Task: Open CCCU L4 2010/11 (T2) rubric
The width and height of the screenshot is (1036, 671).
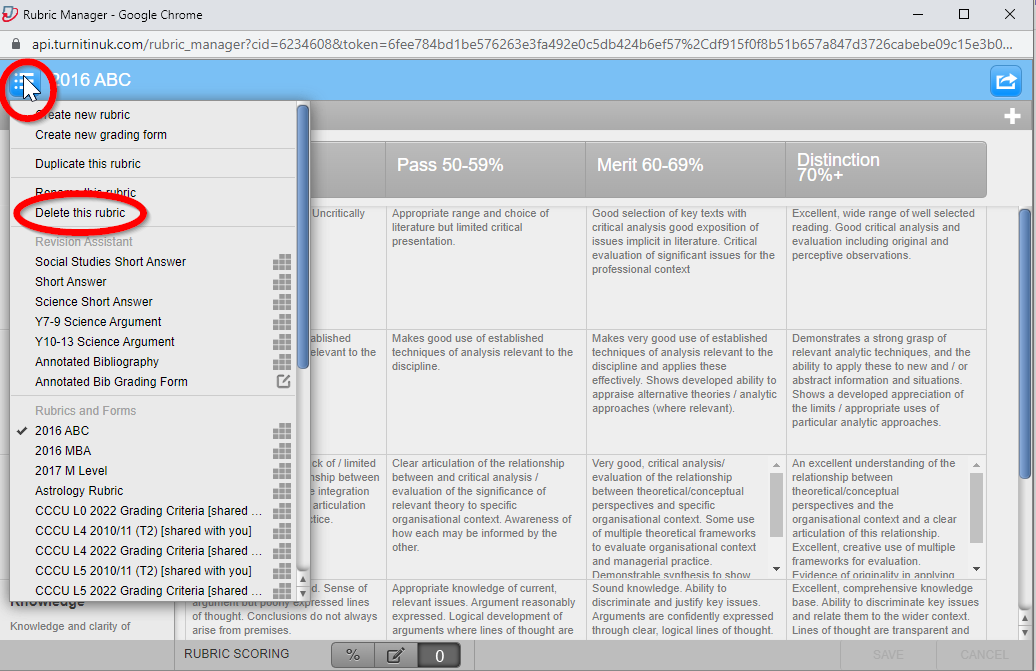Action: click(143, 531)
